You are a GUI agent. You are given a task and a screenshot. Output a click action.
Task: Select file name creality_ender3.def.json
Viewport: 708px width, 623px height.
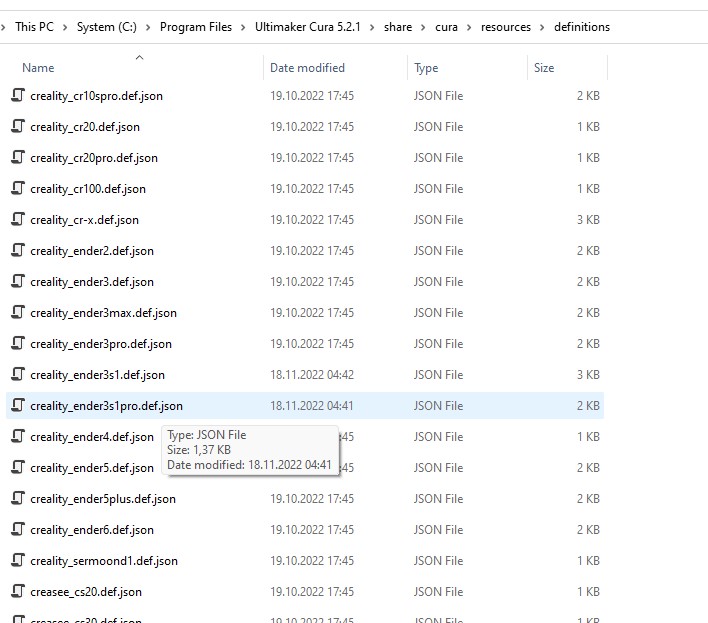coord(92,282)
